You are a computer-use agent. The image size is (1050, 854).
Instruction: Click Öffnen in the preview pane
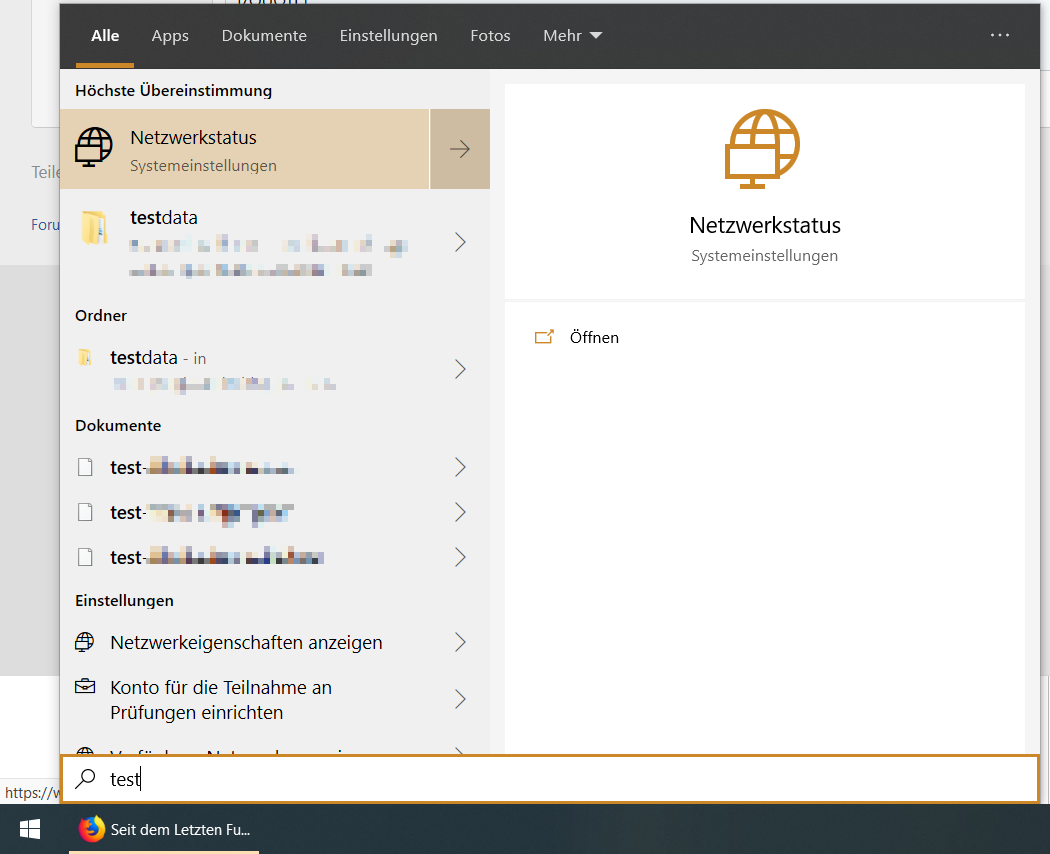pyautogui.click(x=594, y=338)
